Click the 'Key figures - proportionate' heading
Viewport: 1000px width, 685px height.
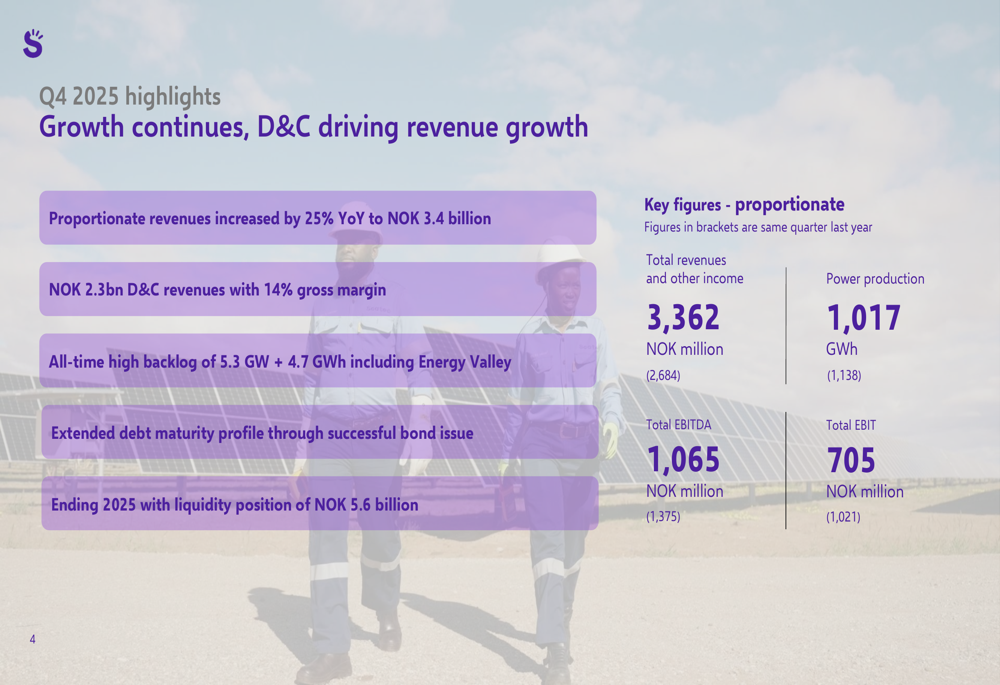(744, 205)
